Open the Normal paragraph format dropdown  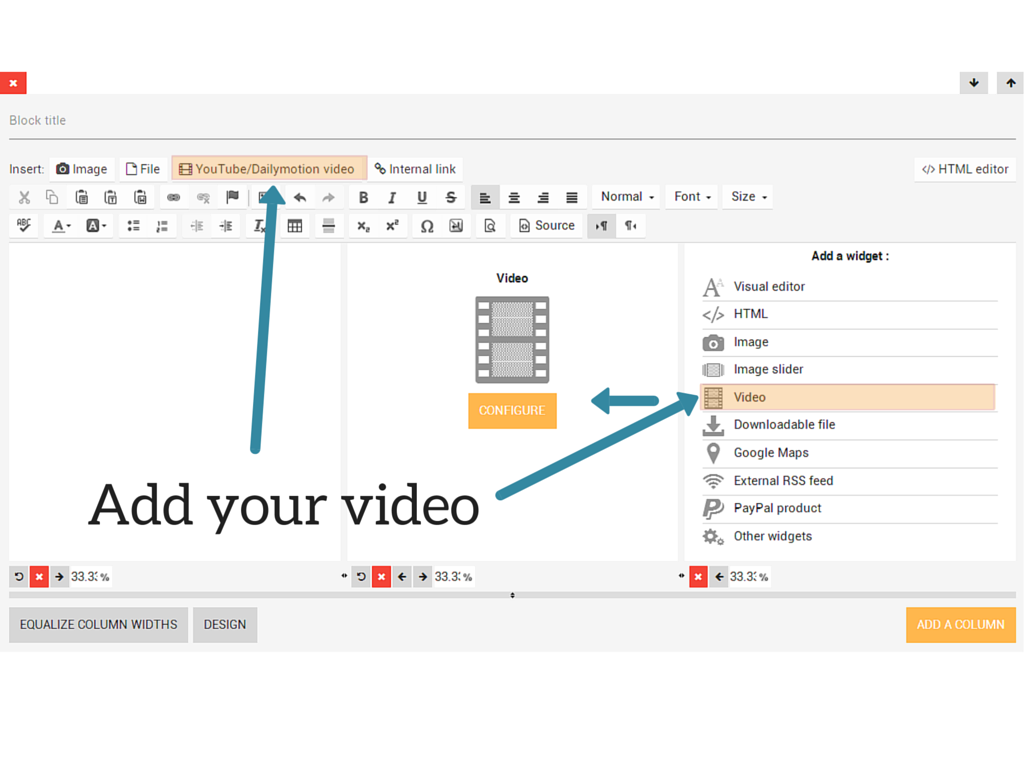627,197
